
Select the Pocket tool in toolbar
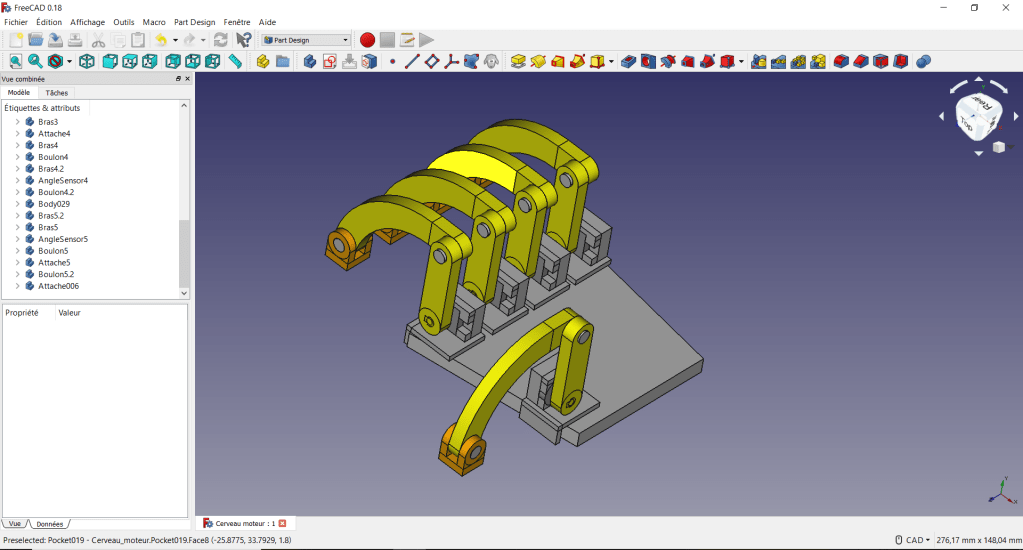628,62
